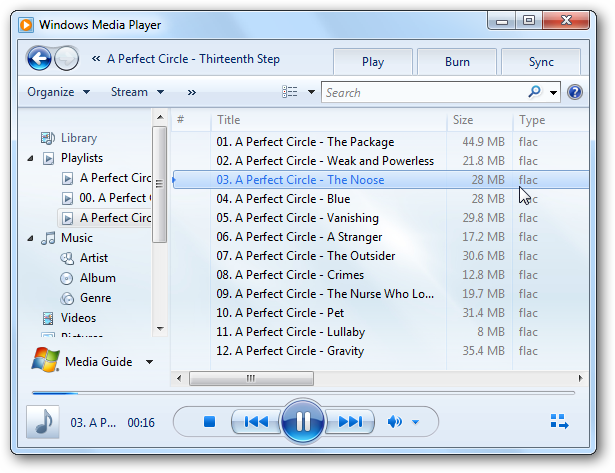Open breadcrumb chevron before album name
The height and width of the screenshot is (473, 615).
[x=96, y=59]
